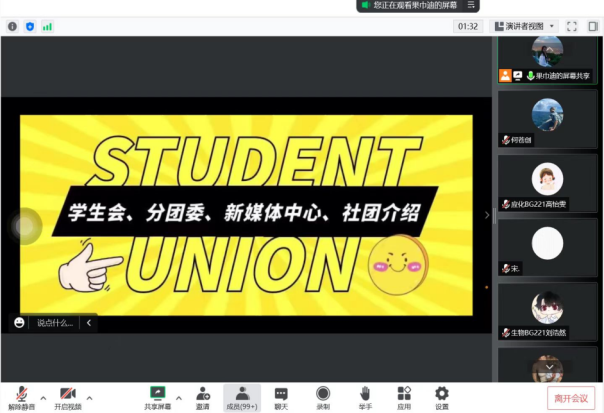Raise hand using the 举手 icon
The image size is (604, 413).
click(365, 393)
